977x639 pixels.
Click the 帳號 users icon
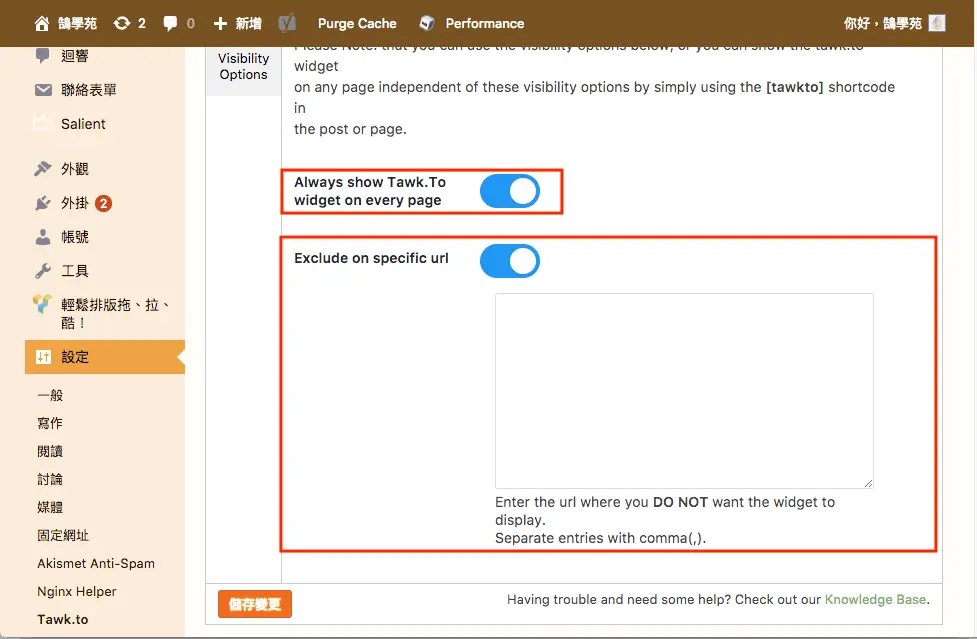coord(42,237)
